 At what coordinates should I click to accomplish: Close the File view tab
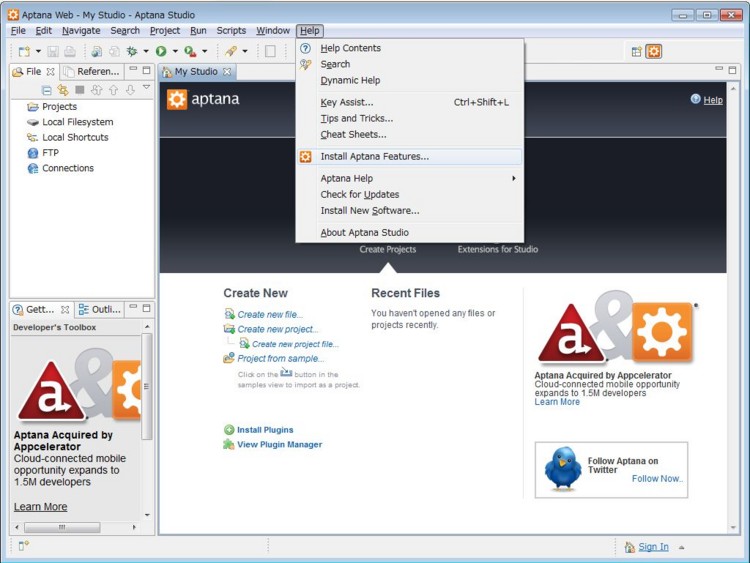[50, 72]
